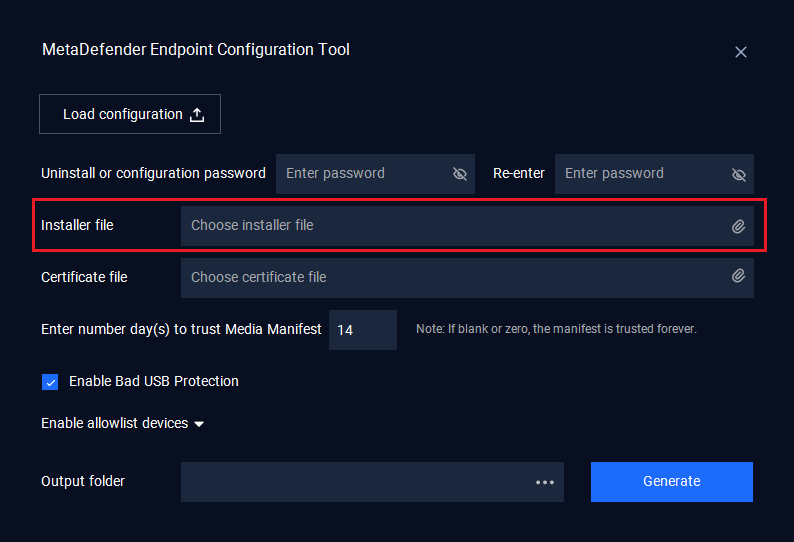Focus the uninstall or configuration password field
This screenshot has height=542, width=794.
375,174
